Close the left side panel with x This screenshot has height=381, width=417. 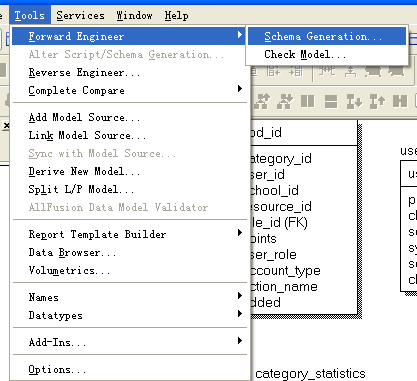6,126
